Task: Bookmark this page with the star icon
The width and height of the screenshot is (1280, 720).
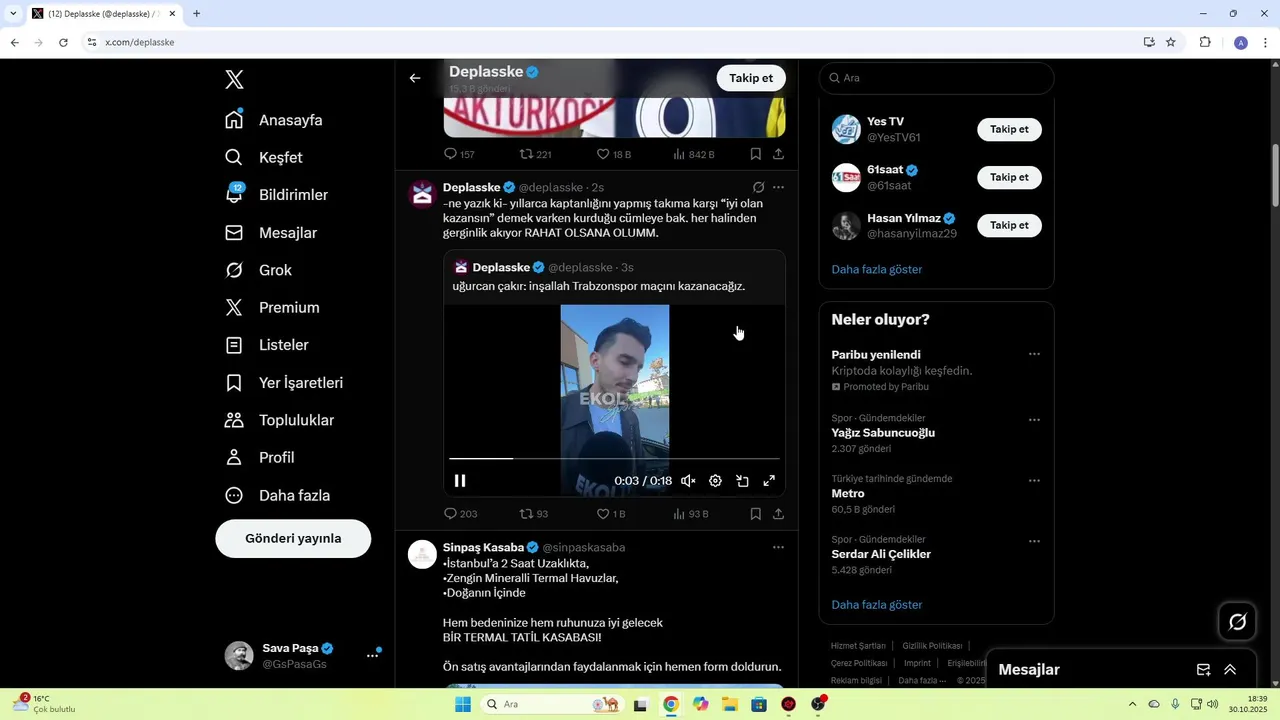Action: click(x=1171, y=42)
